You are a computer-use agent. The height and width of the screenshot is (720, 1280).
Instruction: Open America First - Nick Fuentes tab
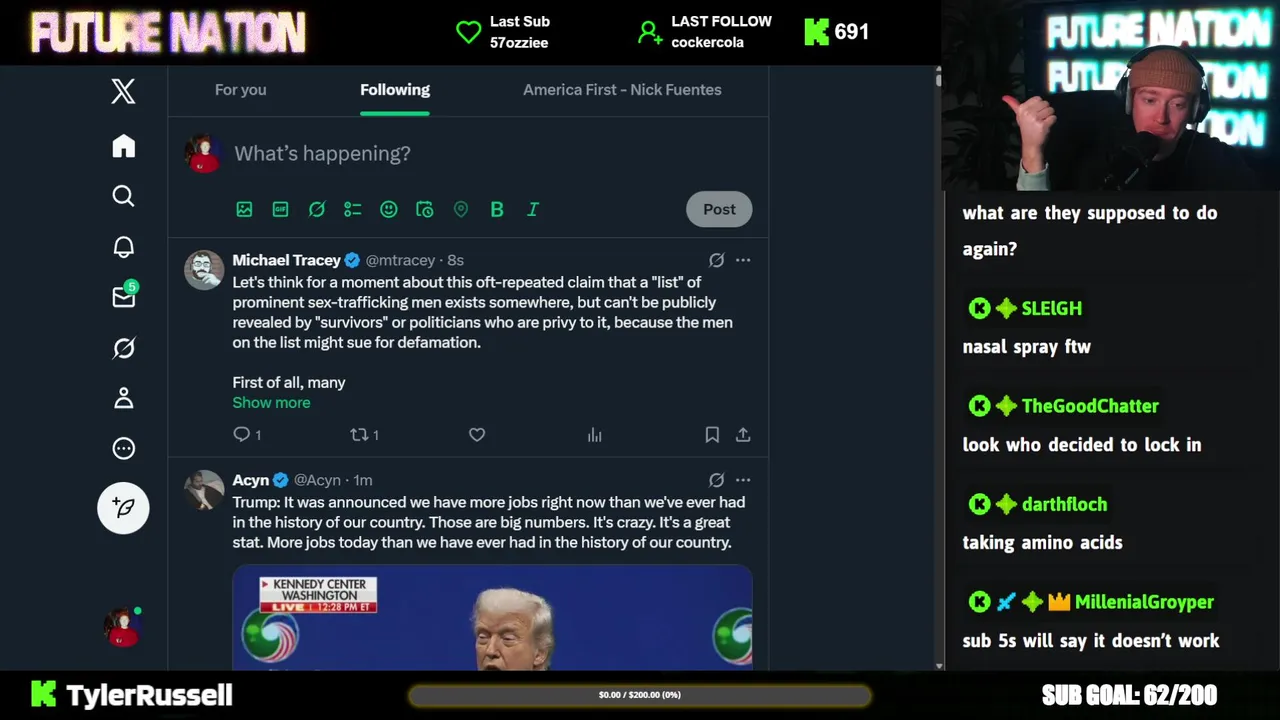point(622,89)
